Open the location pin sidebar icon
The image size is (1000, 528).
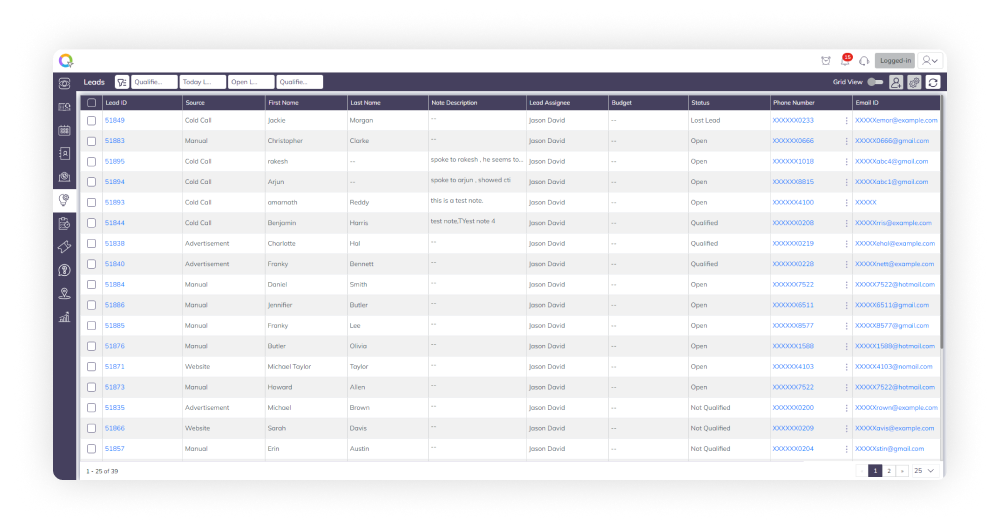click(x=65, y=294)
